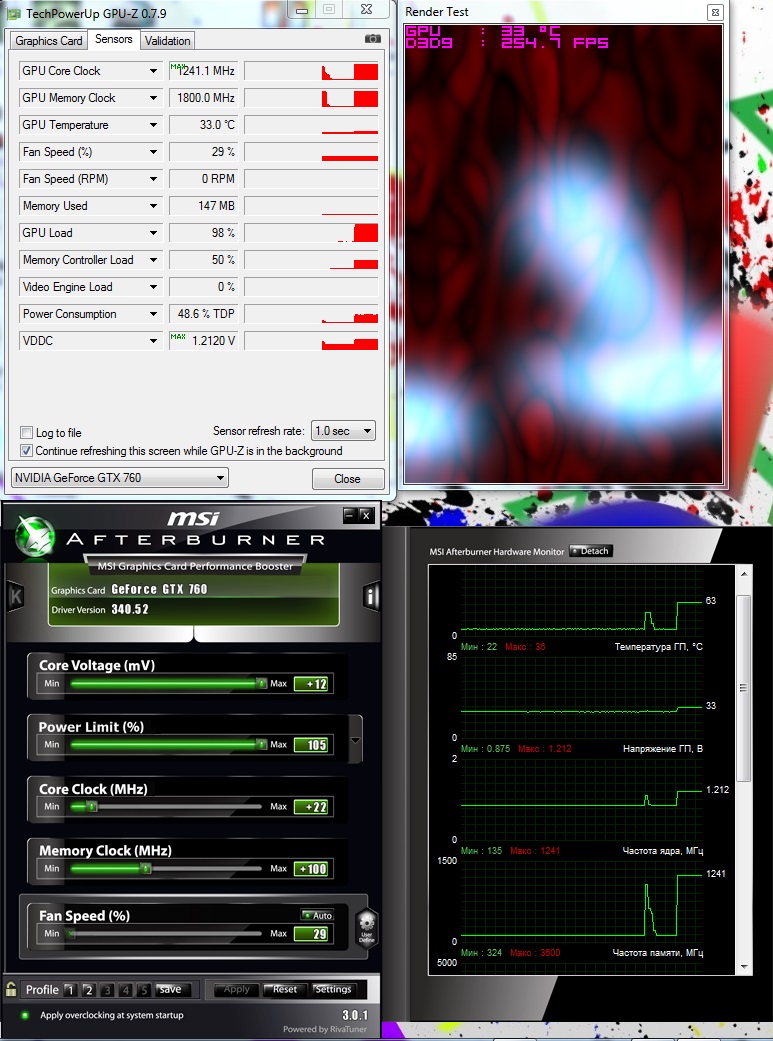Screen dimensions: 773x1041
Task: Open Afterburner Kombustor K icon
Action: click(15, 596)
